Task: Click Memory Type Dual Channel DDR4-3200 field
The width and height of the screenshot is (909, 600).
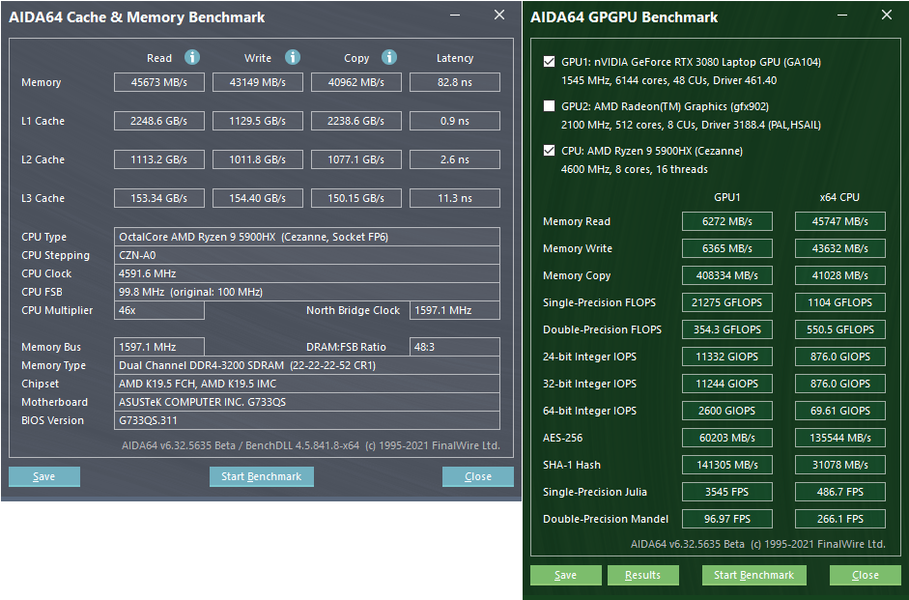Action: (x=307, y=365)
